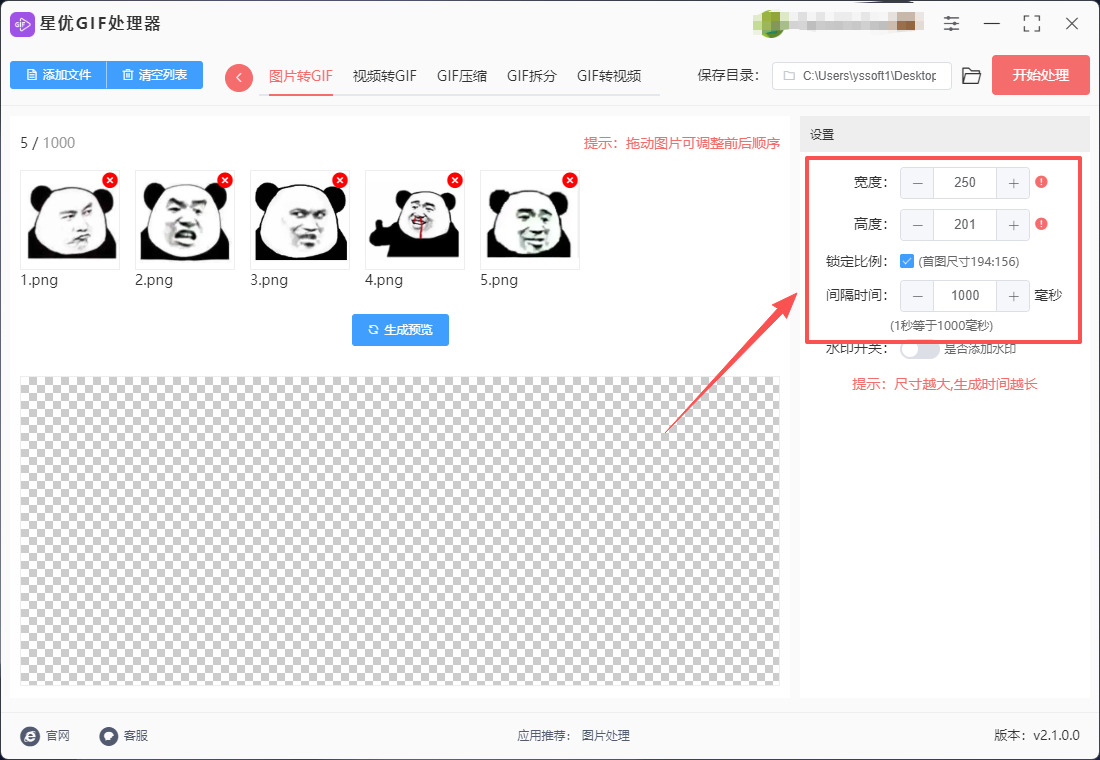Screen dimensions: 1100x760
Task: Click 生成预览 button
Action: 400,330
